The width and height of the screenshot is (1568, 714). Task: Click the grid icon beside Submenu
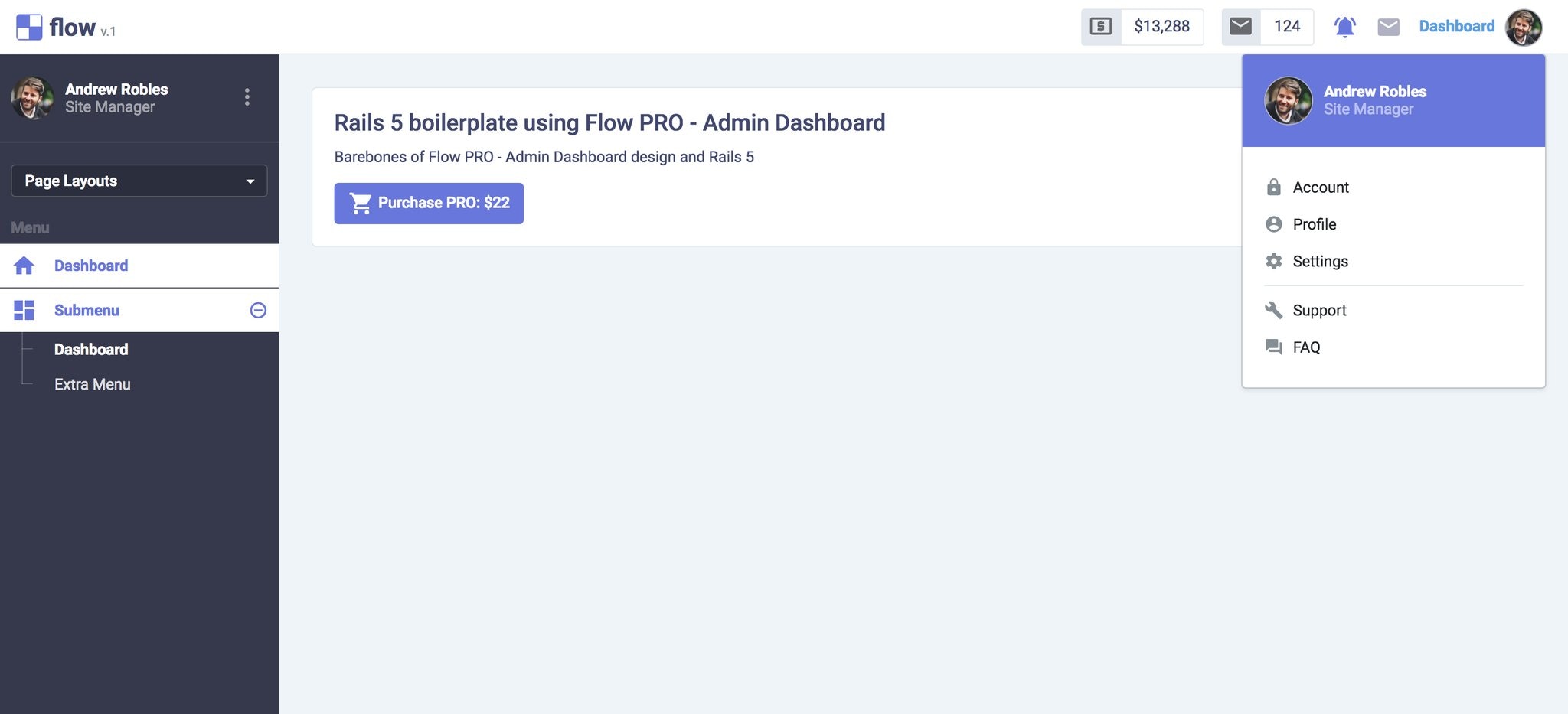(x=24, y=310)
